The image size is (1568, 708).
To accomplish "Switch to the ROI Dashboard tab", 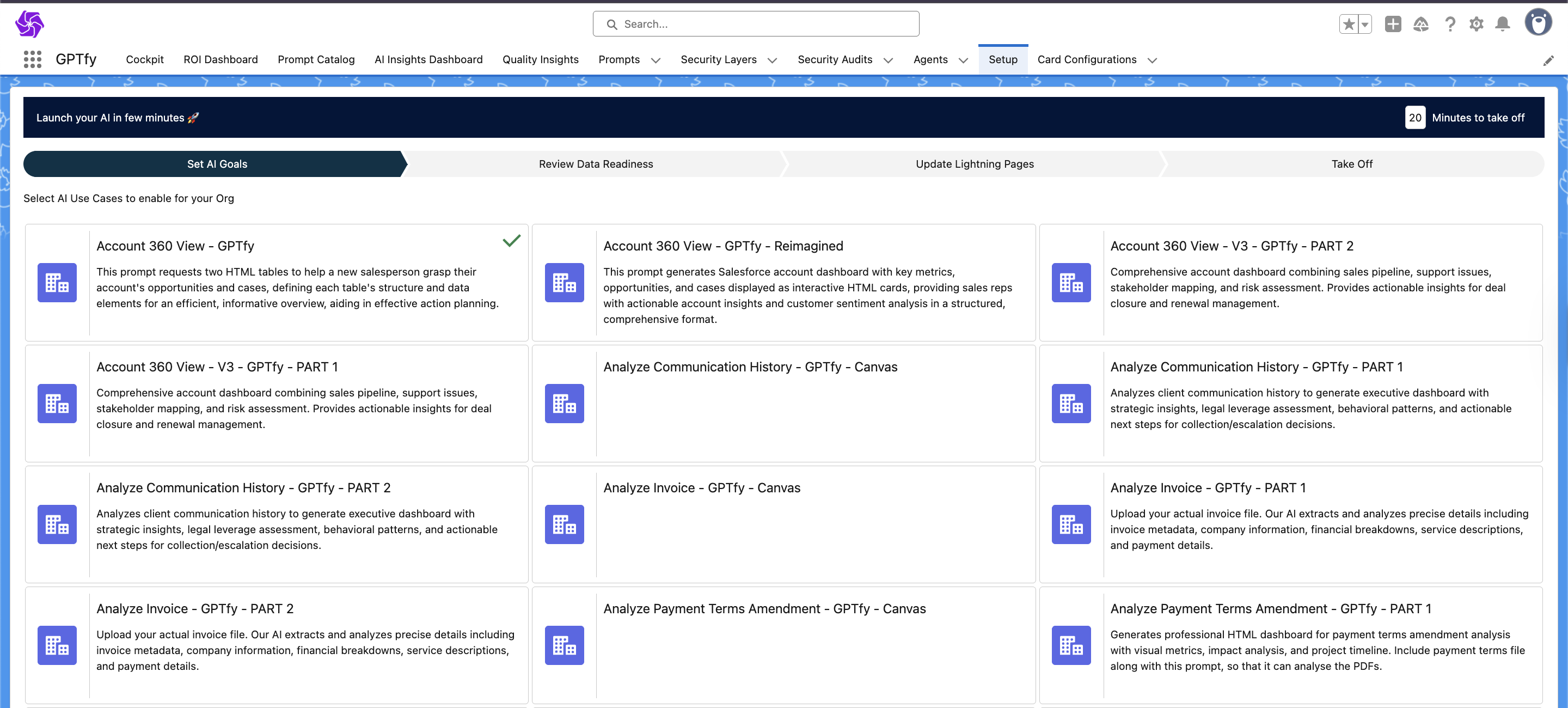I will pyautogui.click(x=220, y=60).
